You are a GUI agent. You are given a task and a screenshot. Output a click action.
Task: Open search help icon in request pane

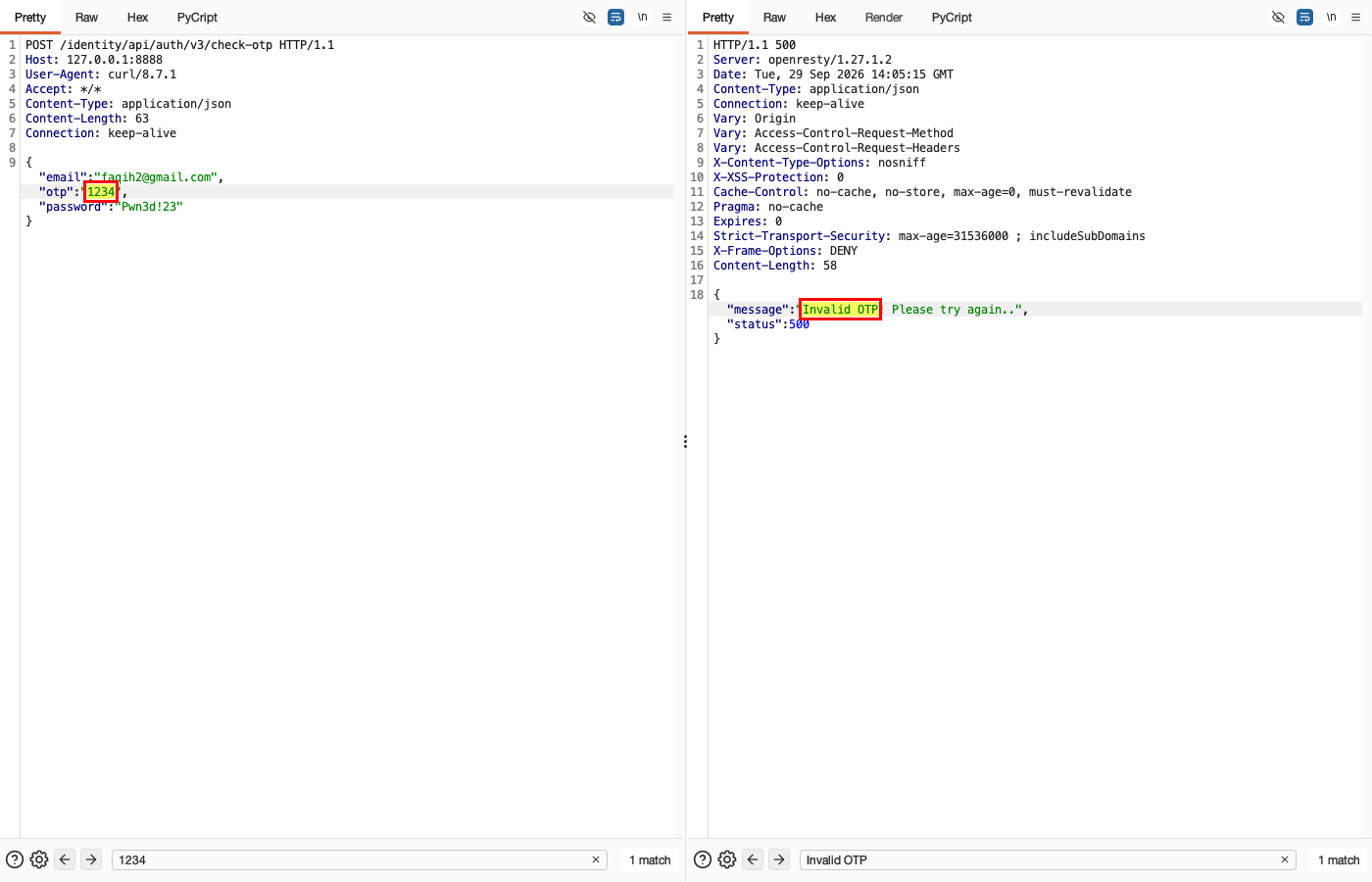click(15, 859)
